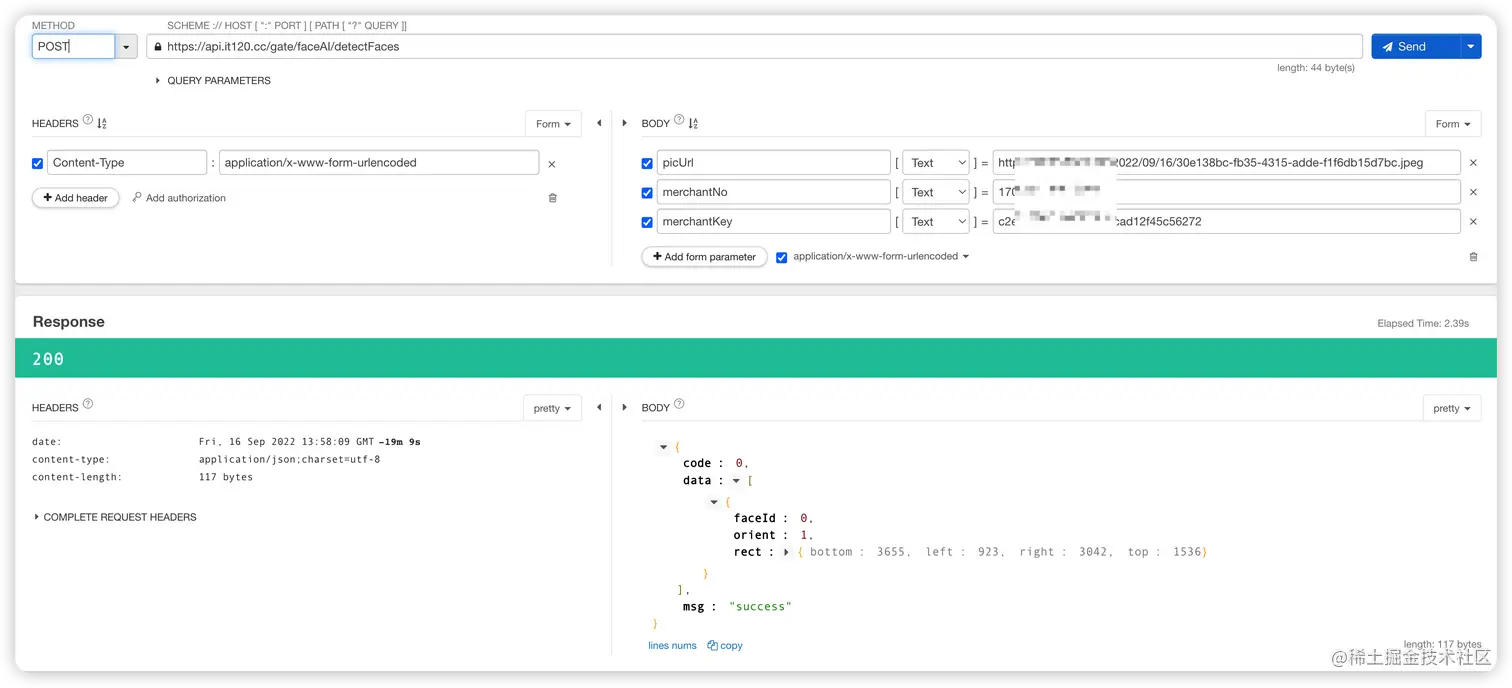The image size is (1512, 688).
Task: Delete body parameters with trash icon
Action: 1473,257
